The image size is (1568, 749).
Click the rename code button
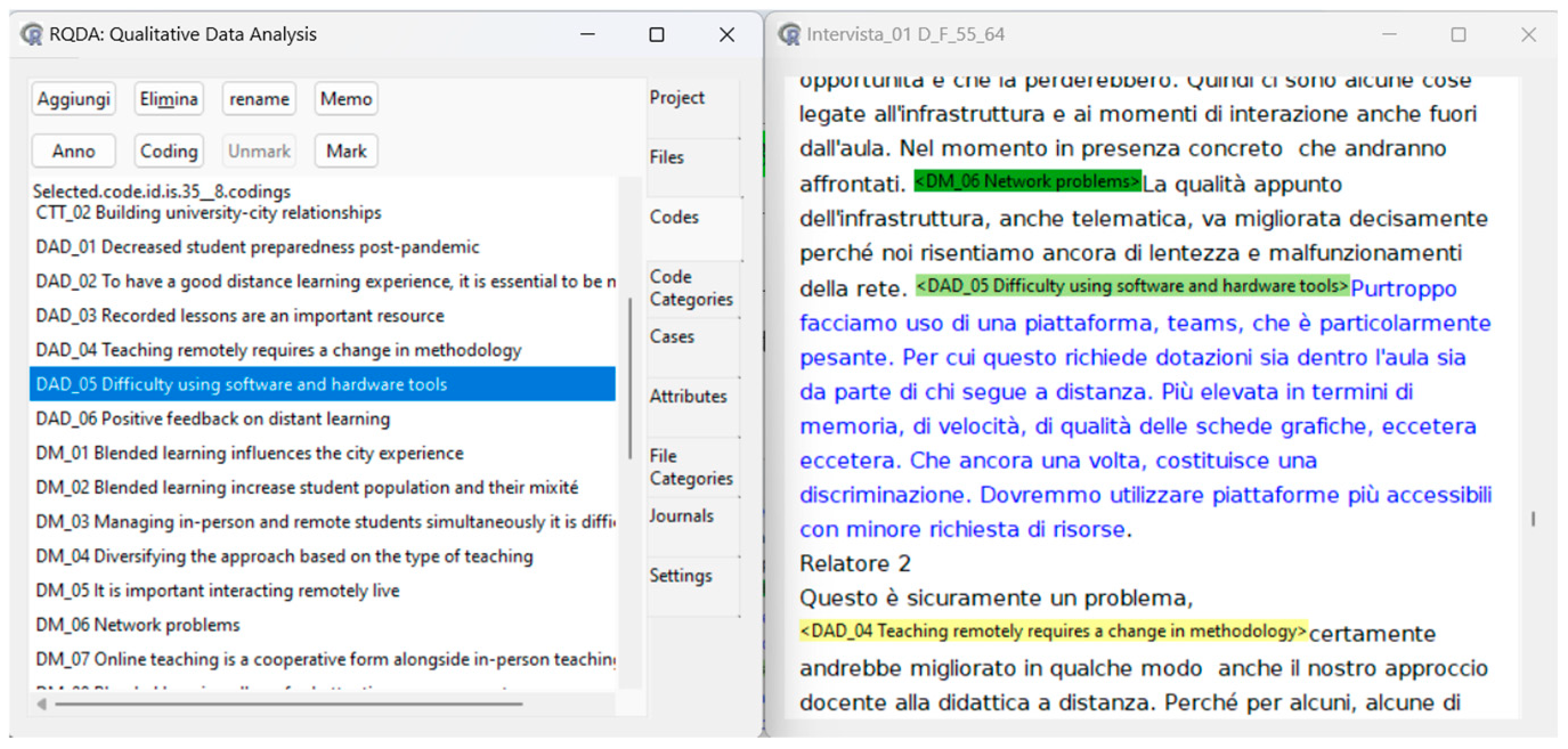(x=259, y=99)
